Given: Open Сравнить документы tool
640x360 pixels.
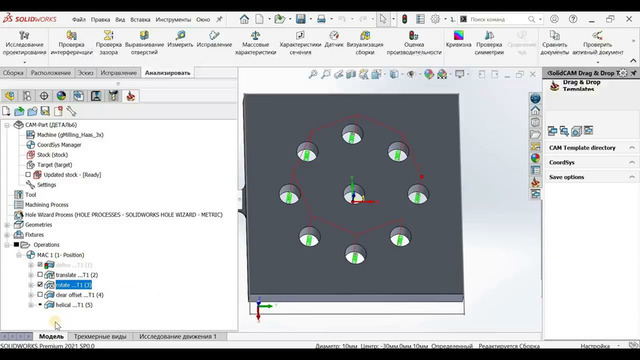Looking at the screenshot, I should tap(554, 42).
